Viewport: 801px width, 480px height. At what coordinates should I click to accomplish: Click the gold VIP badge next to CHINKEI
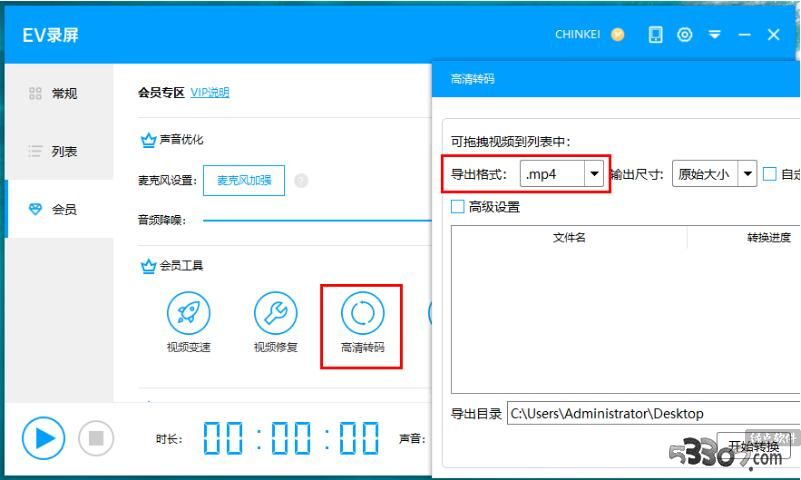[x=618, y=35]
